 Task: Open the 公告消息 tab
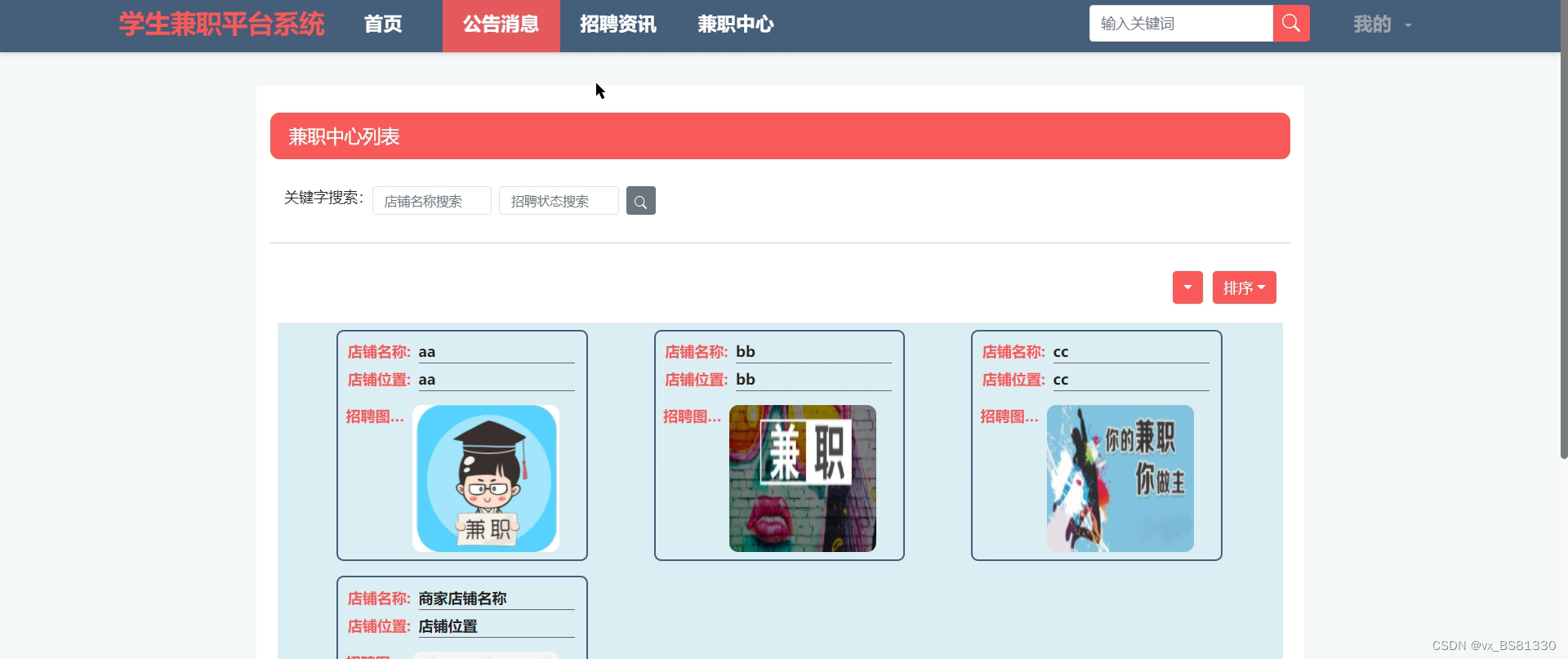click(x=501, y=24)
